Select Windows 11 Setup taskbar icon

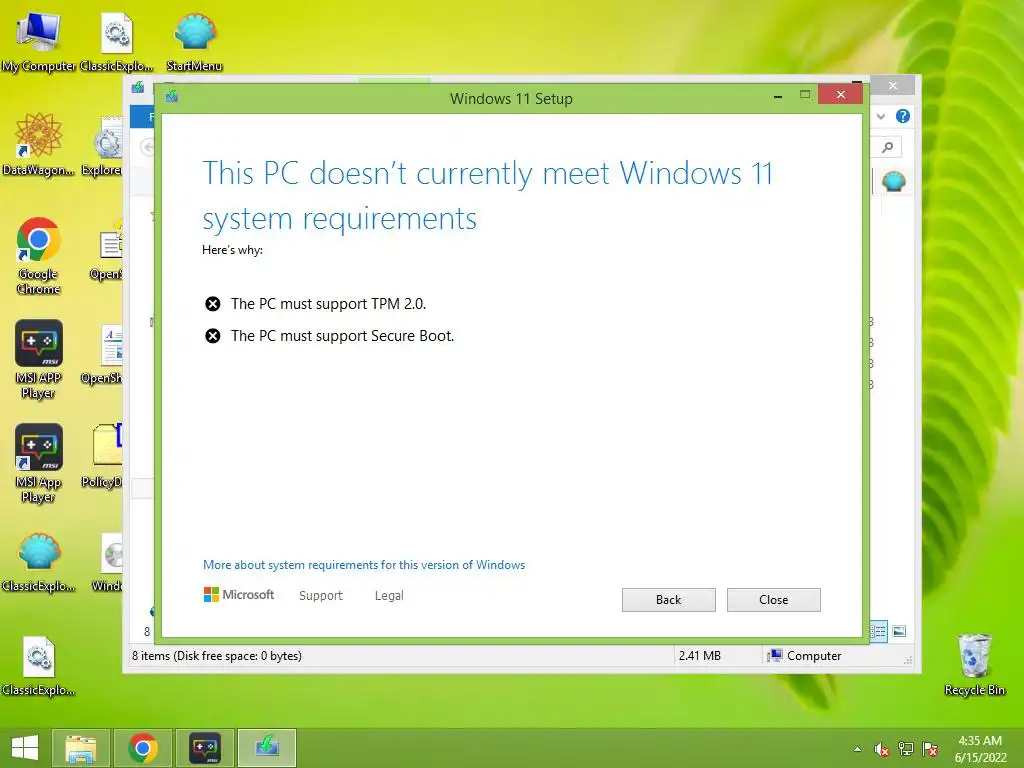tap(266, 748)
